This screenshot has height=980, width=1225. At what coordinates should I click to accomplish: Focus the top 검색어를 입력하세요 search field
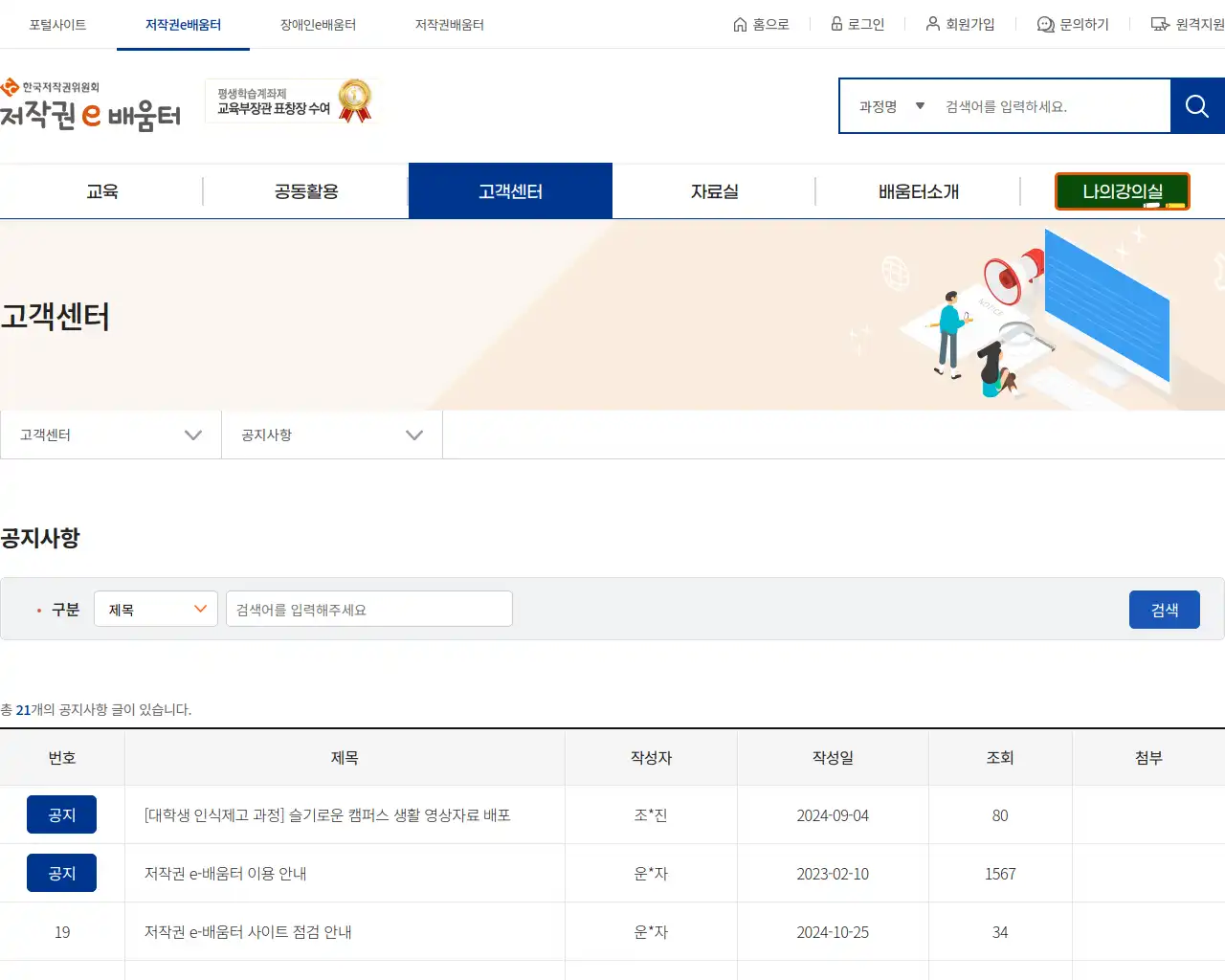(x=1053, y=106)
